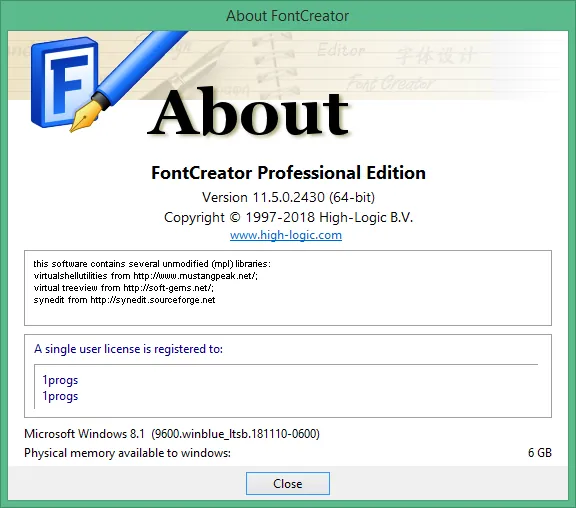The height and width of the screenshot is (508, 576).
Task: Click the "FontCreator Professional Edition" heading
Action: click(288, 173)
